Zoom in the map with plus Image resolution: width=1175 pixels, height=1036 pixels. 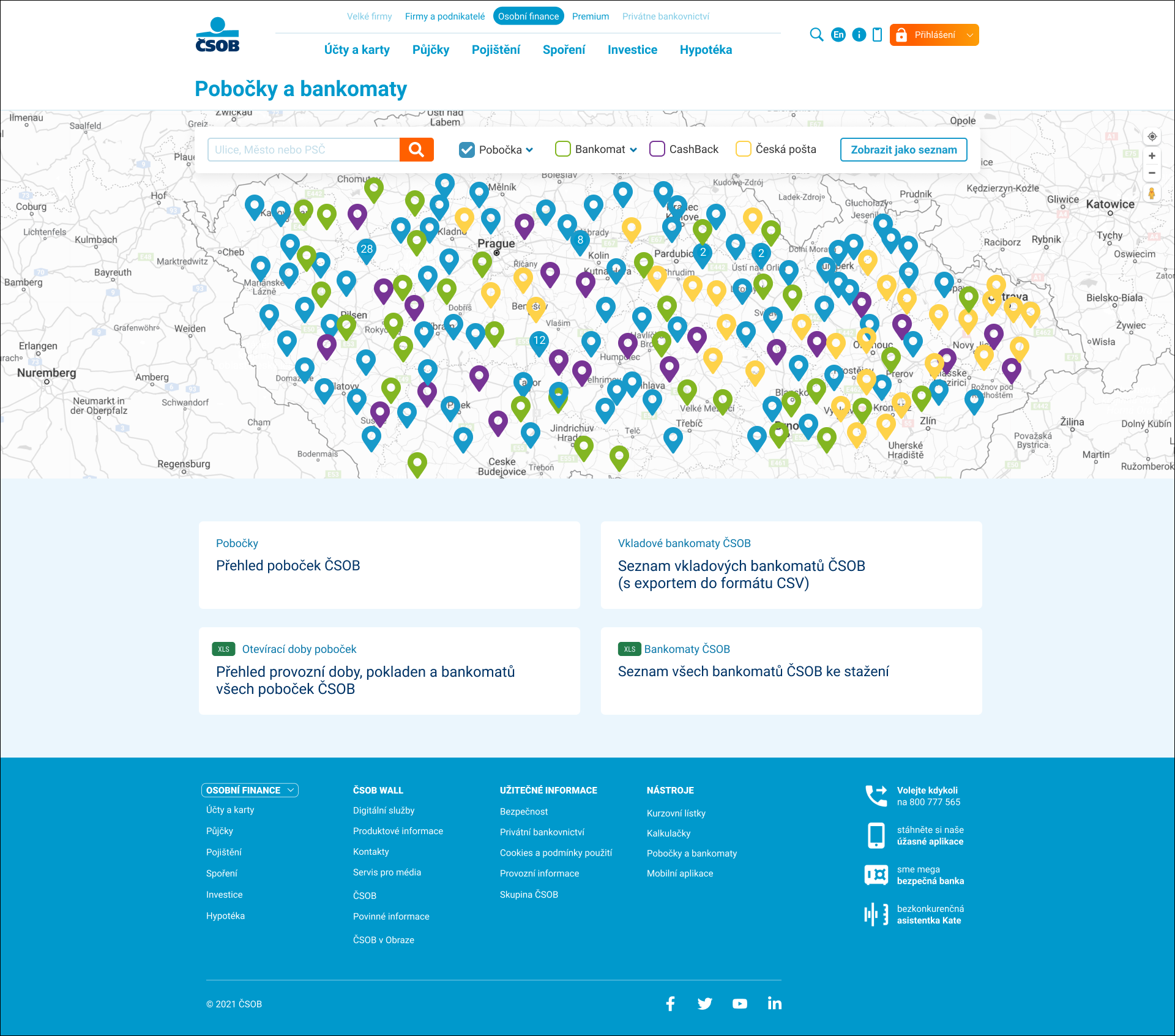click(x=1152, y=156)
